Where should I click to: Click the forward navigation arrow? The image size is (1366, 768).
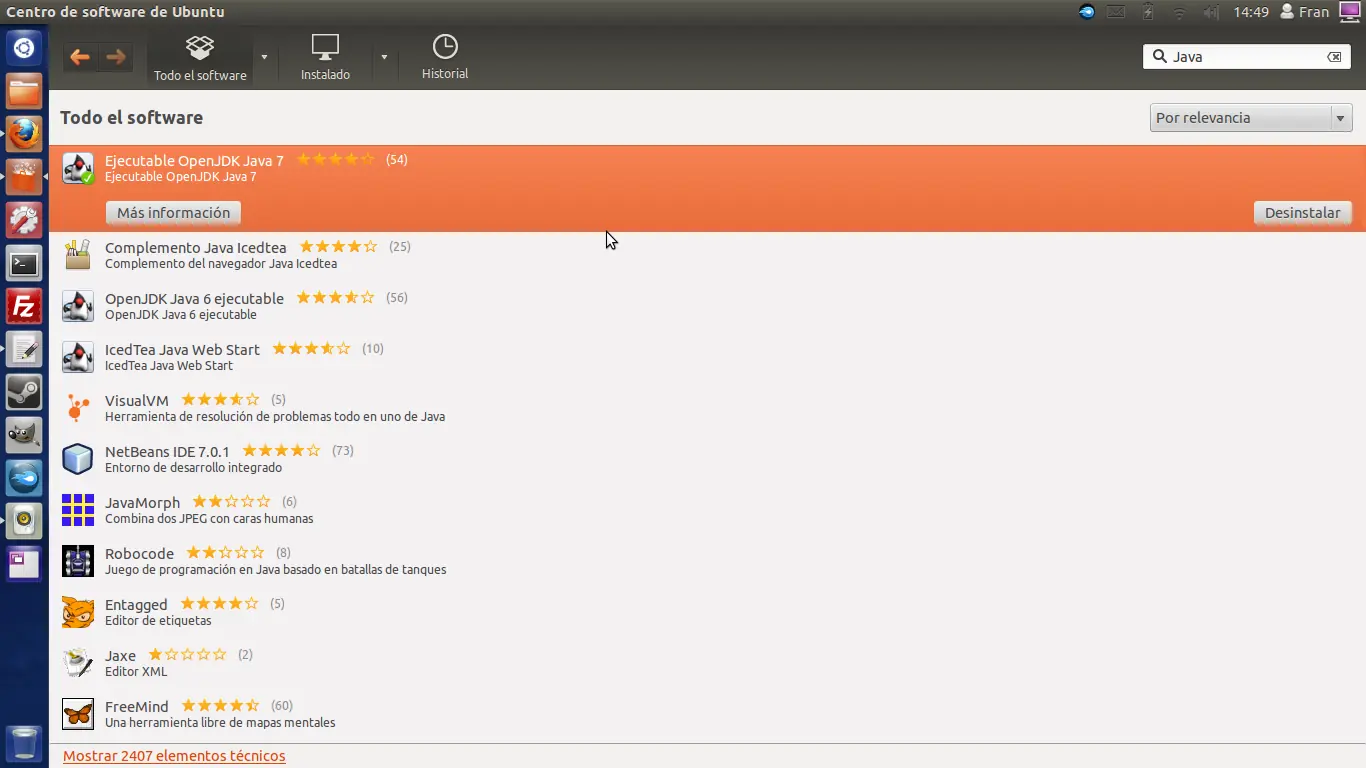coord(117,57)
